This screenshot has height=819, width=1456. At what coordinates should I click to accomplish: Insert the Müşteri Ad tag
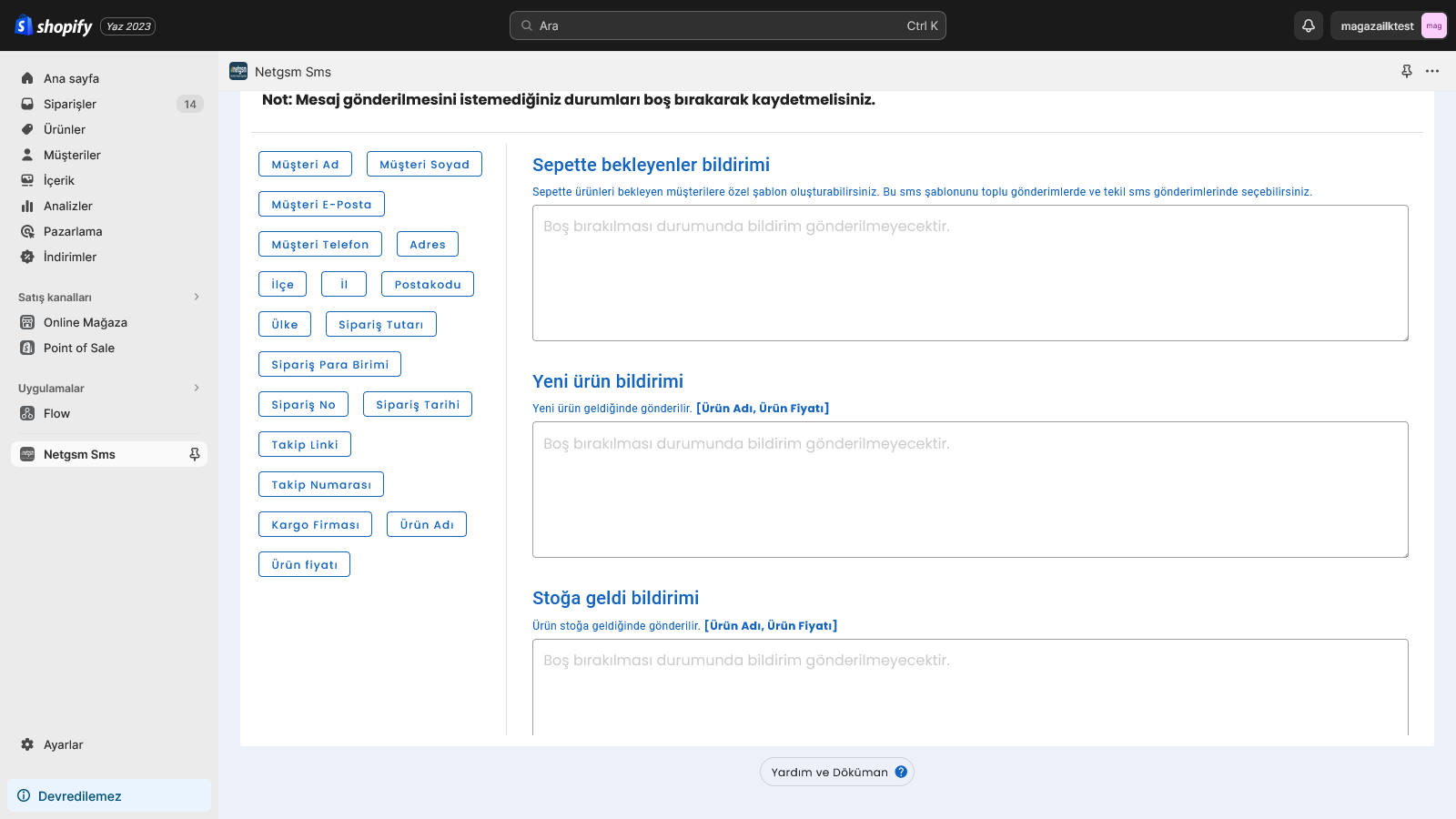tap(305, 164)
